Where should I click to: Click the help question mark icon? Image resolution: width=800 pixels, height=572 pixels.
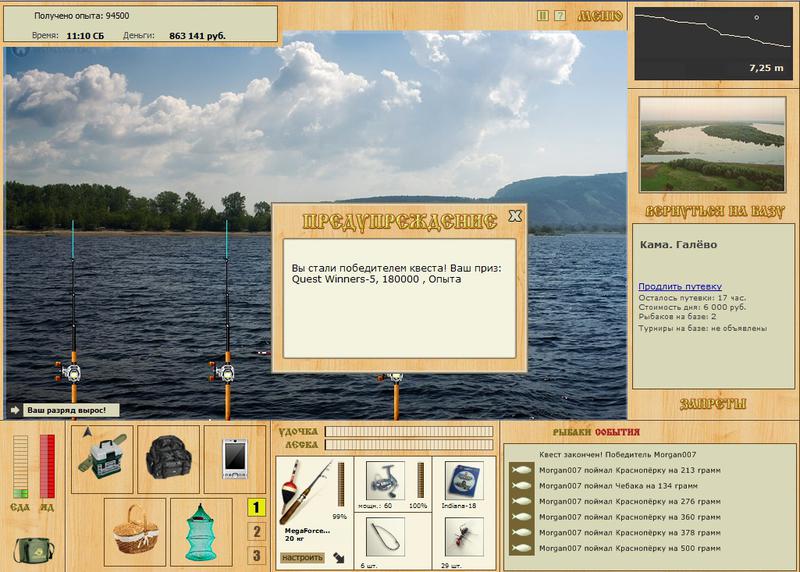(x=560, y=16)
